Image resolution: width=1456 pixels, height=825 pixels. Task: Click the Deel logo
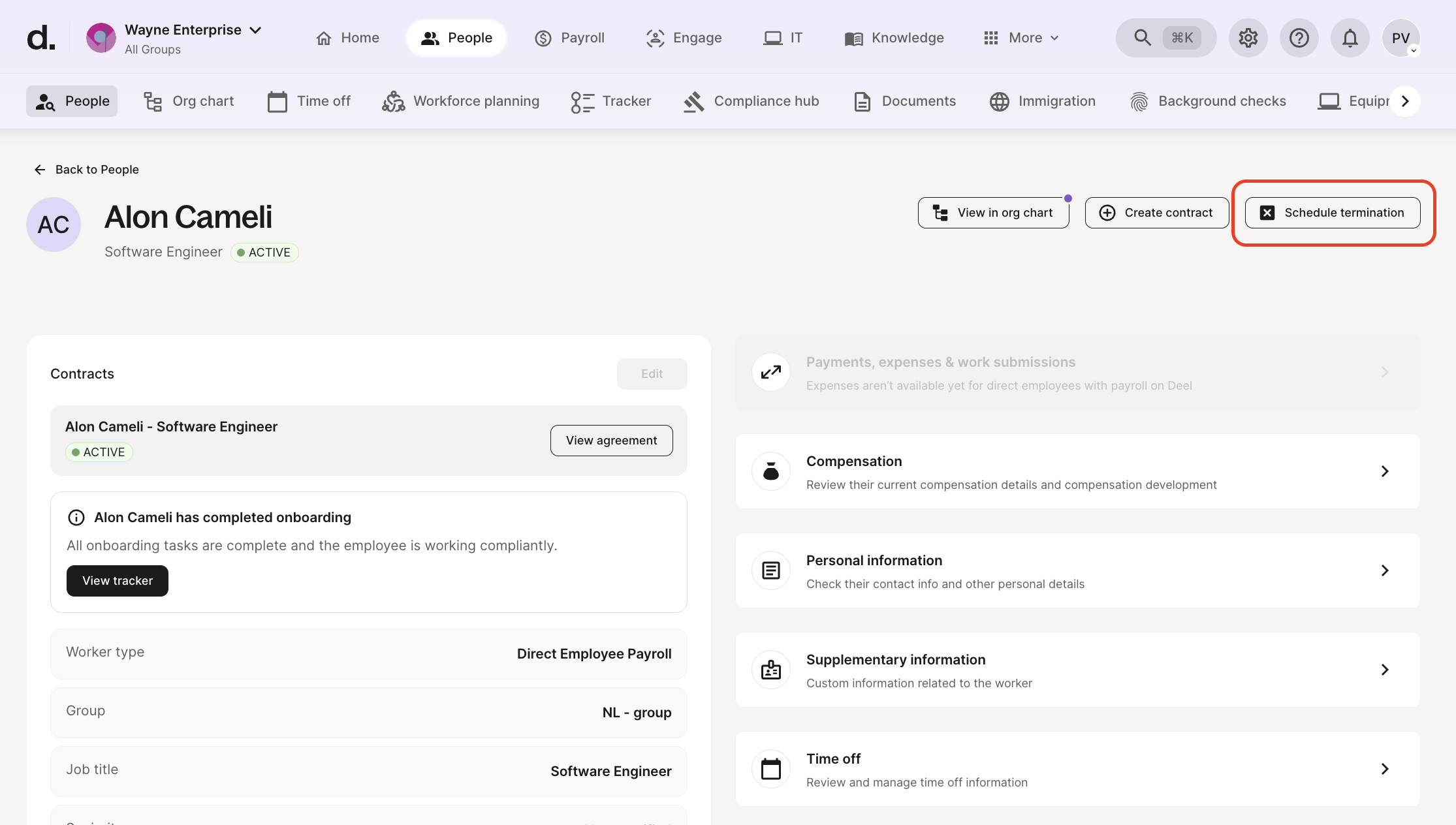(40, 38)
